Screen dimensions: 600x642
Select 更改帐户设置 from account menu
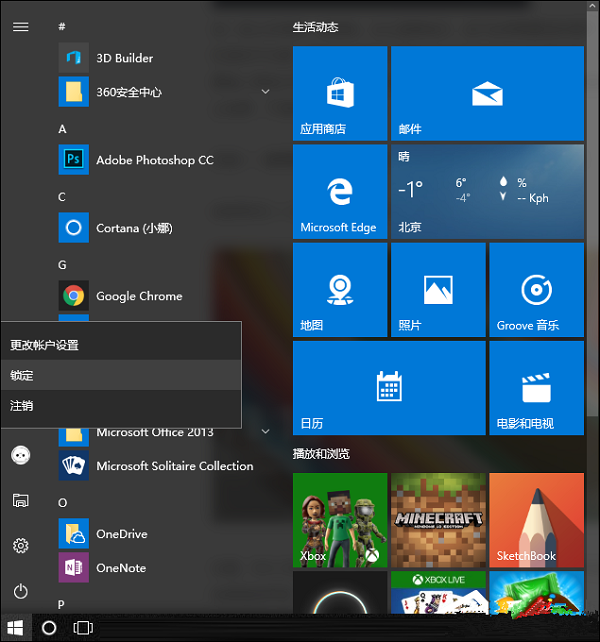click(44, 345)
